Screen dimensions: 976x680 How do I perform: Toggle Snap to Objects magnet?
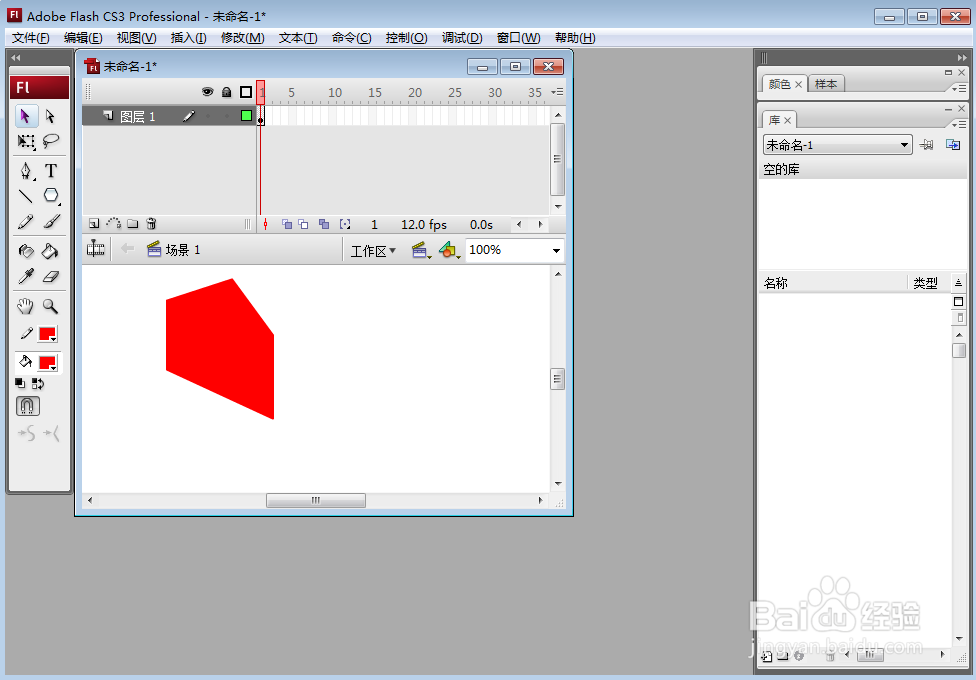coord(27,406)
